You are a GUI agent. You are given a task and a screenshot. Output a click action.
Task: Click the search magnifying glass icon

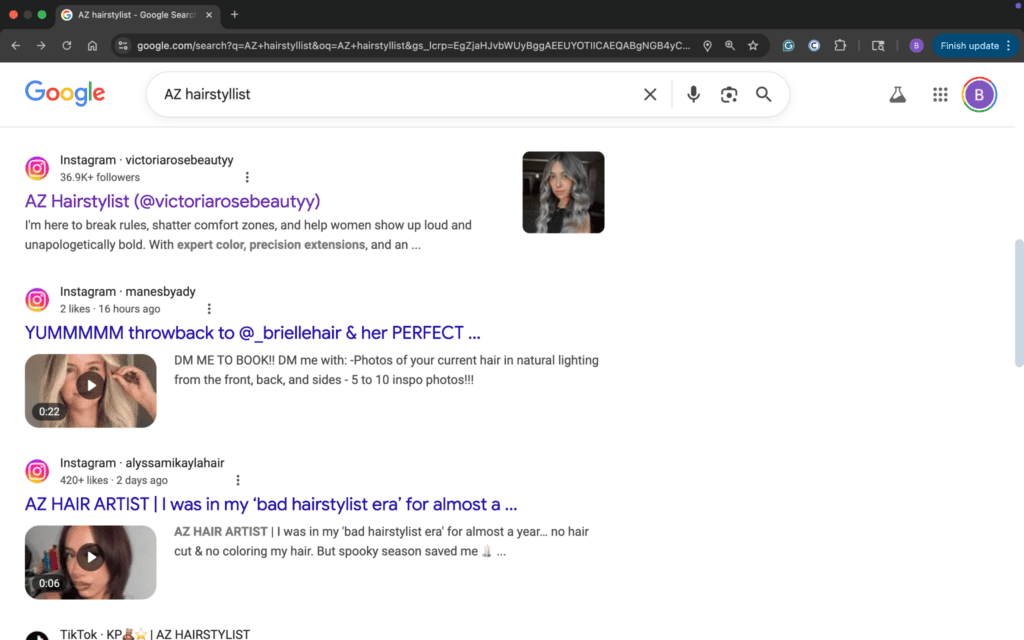point(763,94)
